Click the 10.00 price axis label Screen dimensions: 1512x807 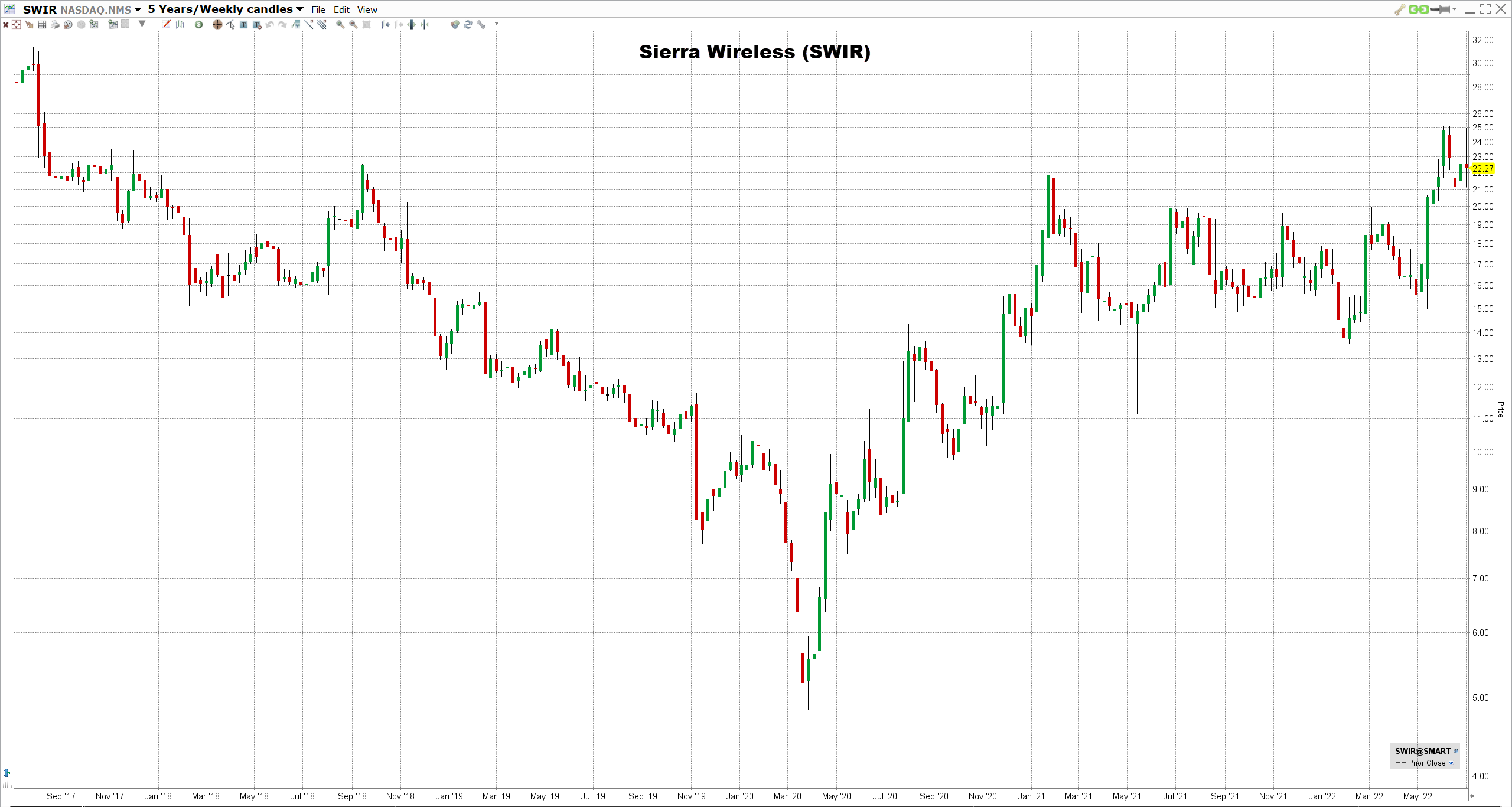[x=1482, y=452]
